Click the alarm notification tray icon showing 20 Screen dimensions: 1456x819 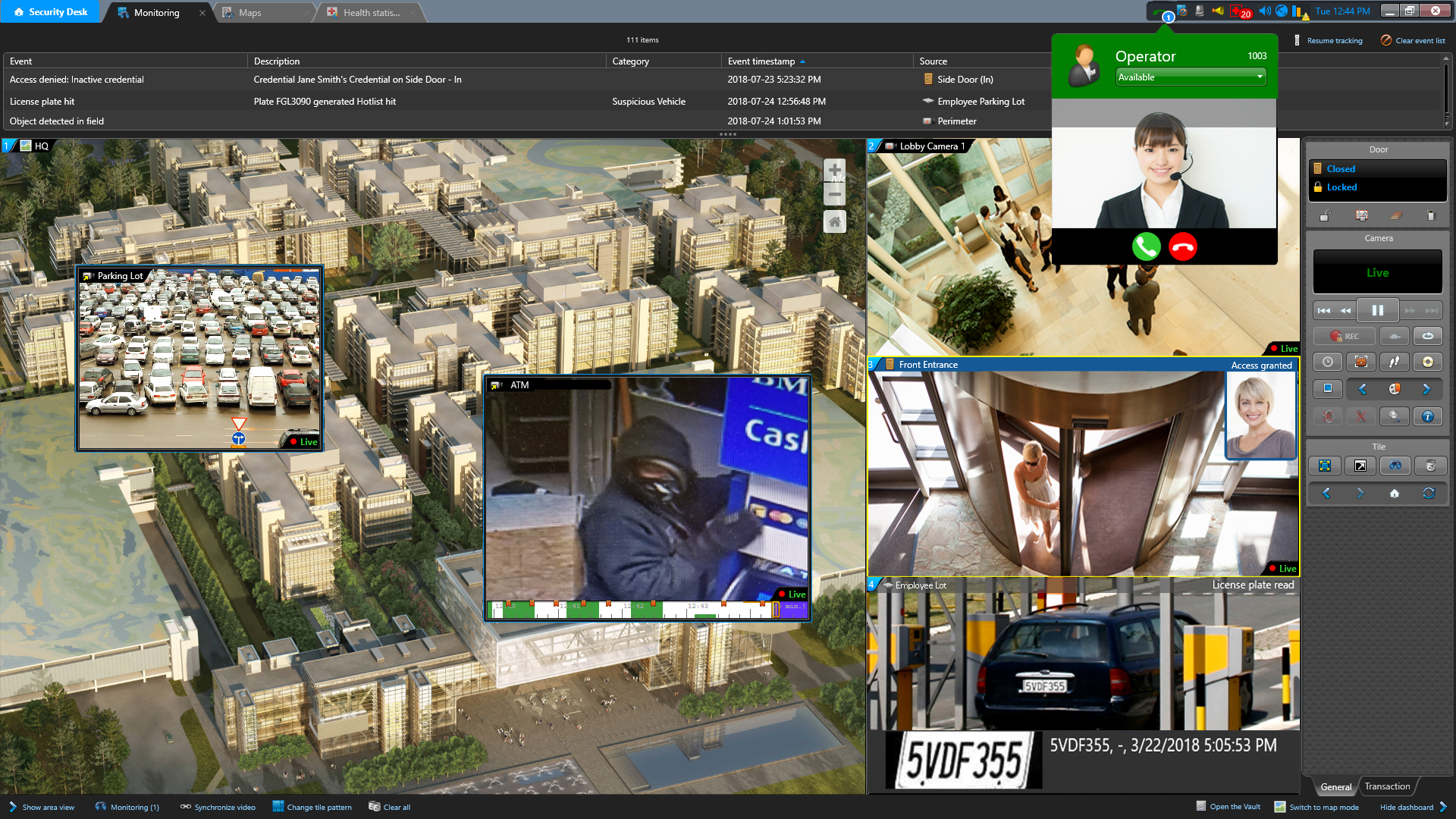point(1238,11)
